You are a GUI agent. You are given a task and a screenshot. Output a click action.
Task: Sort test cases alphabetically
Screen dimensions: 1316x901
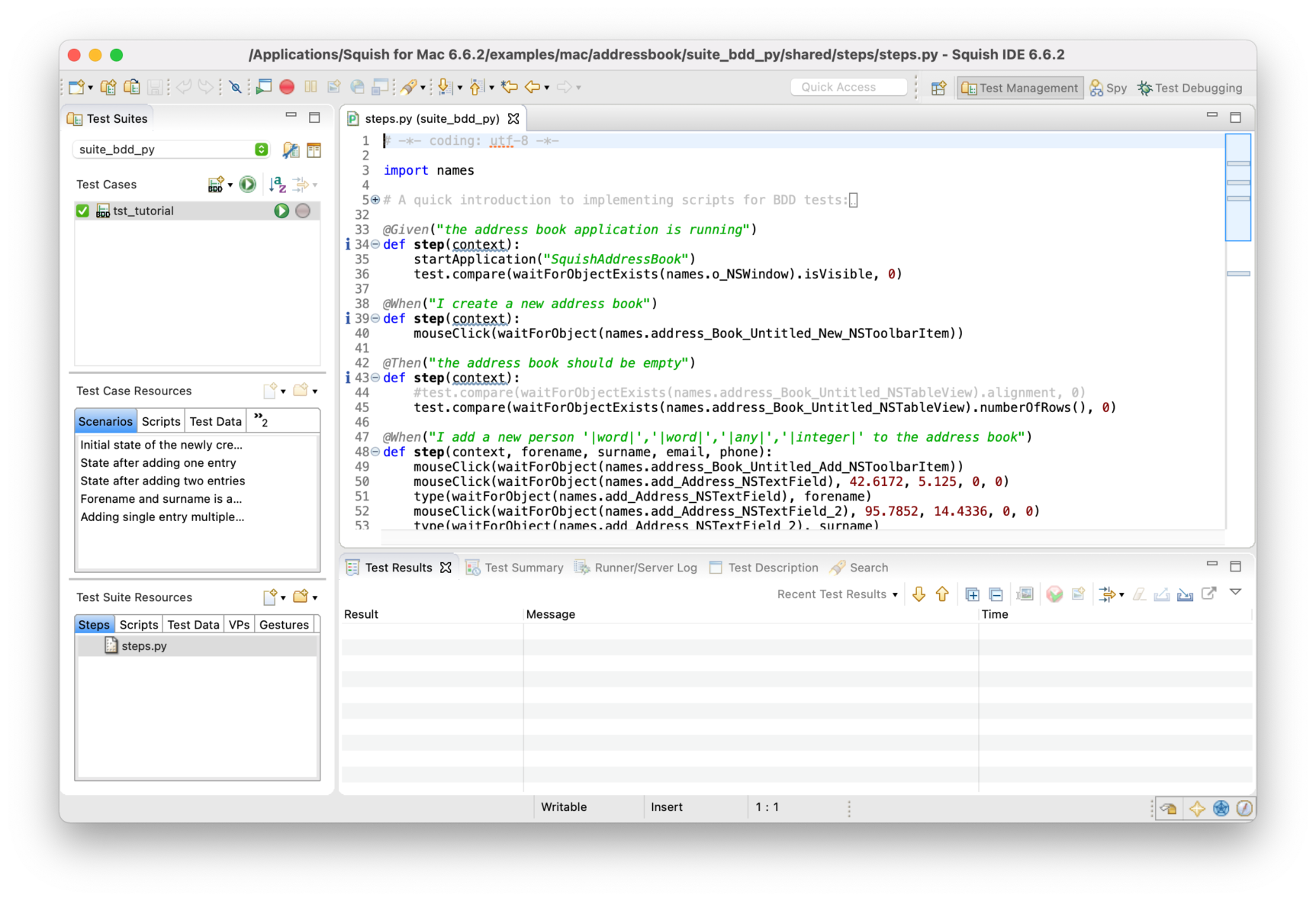coord(278,185)
